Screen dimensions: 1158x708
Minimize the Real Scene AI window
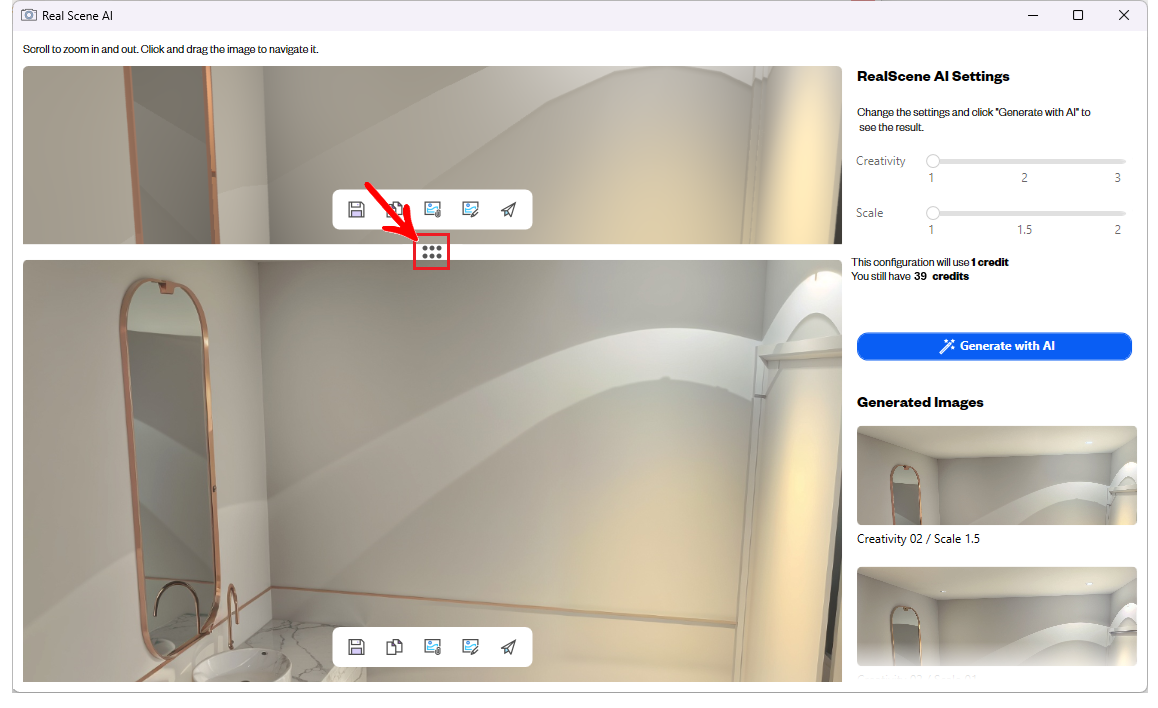click(1033, 16)
